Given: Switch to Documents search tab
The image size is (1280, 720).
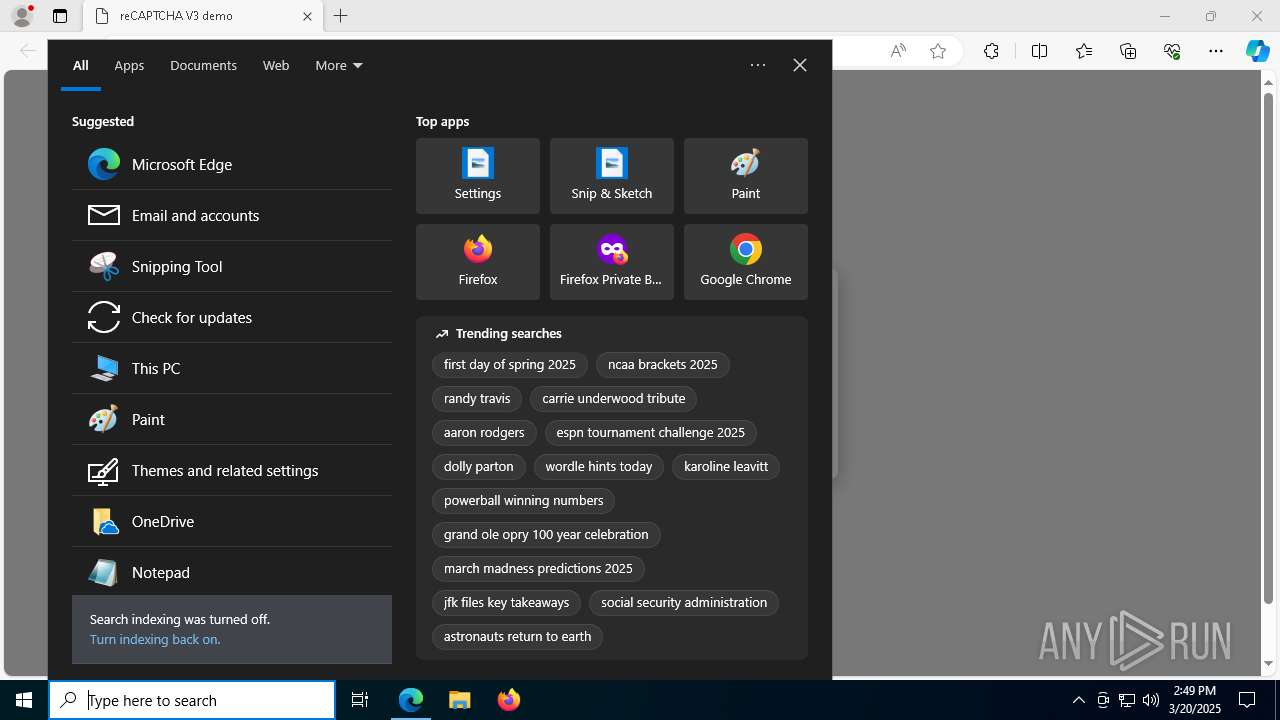Looking at the screenshot, I should (x=203, y=65).
